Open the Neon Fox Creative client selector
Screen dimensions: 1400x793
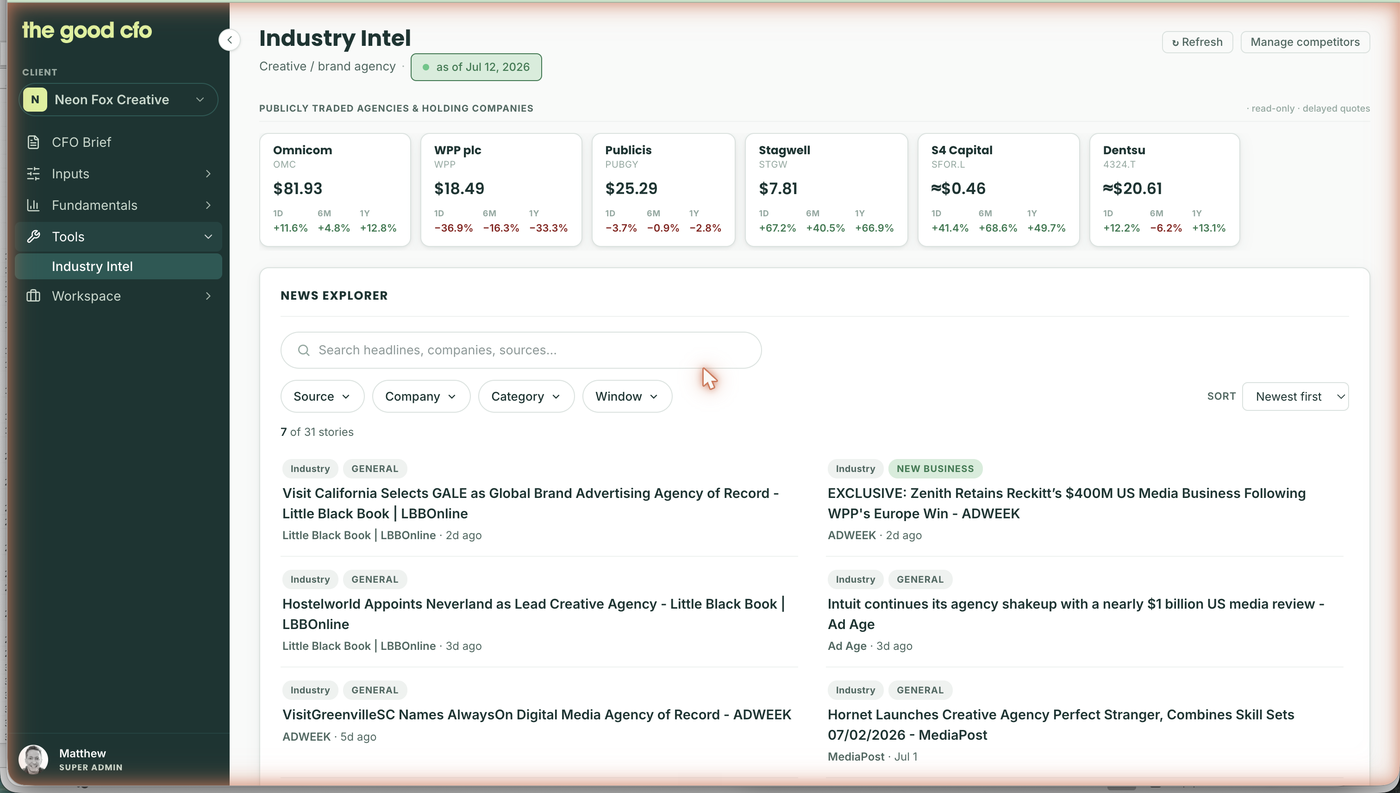[x=118, y=100]
